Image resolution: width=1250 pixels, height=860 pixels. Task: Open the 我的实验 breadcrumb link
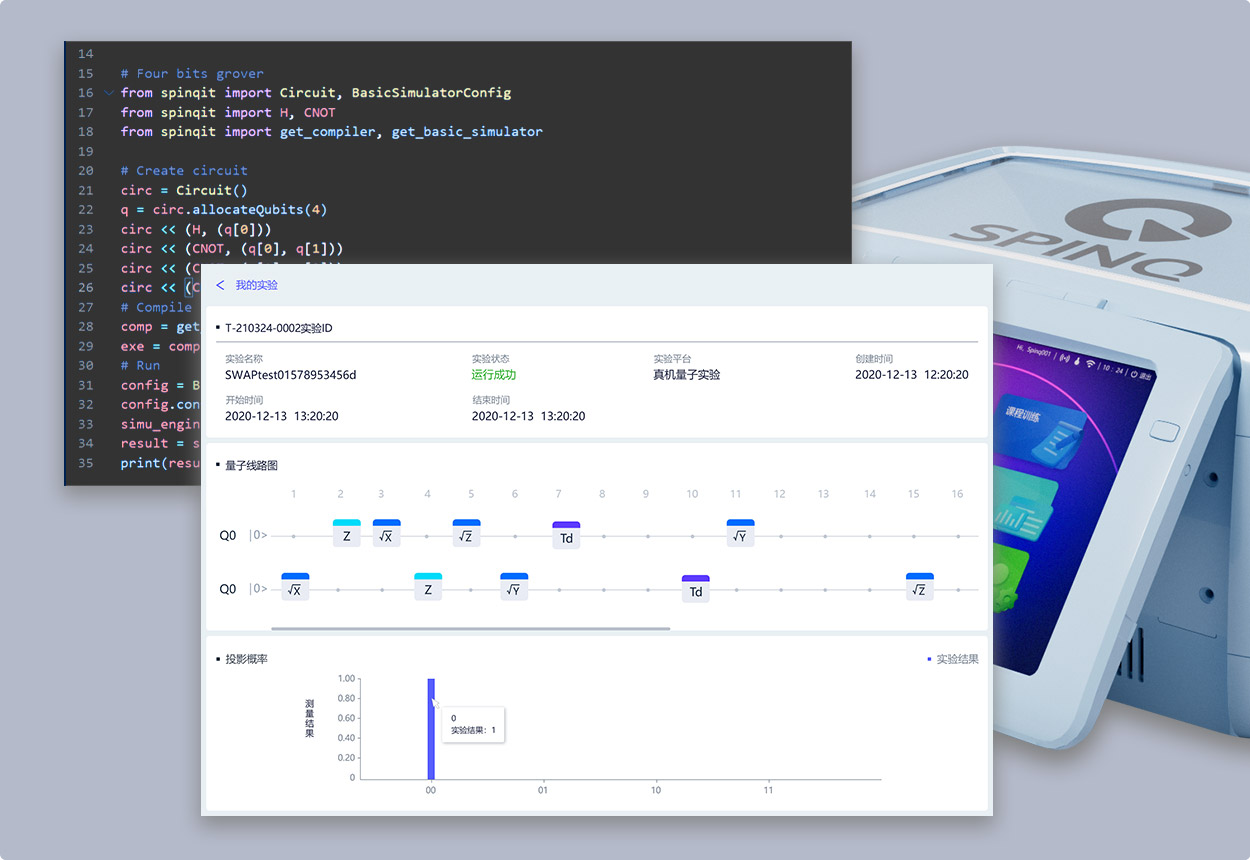pyautogui.click(x=256, y=285)
